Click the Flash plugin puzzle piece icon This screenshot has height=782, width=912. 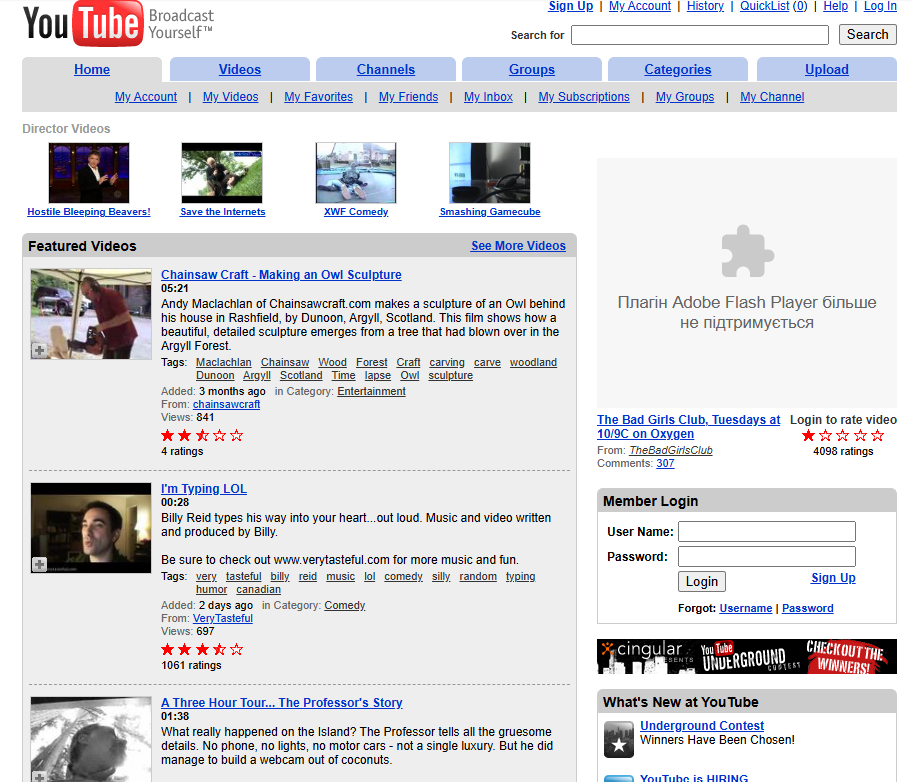tap(747, 251)
